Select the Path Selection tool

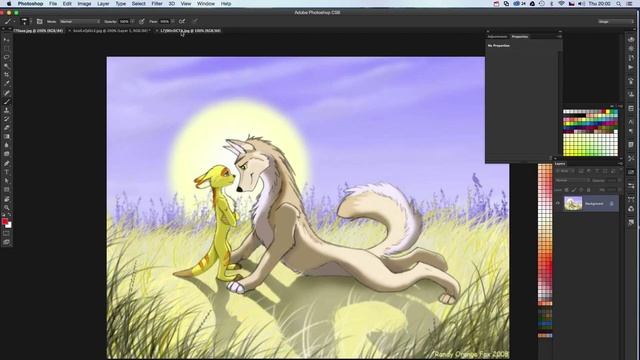(6, 181)
